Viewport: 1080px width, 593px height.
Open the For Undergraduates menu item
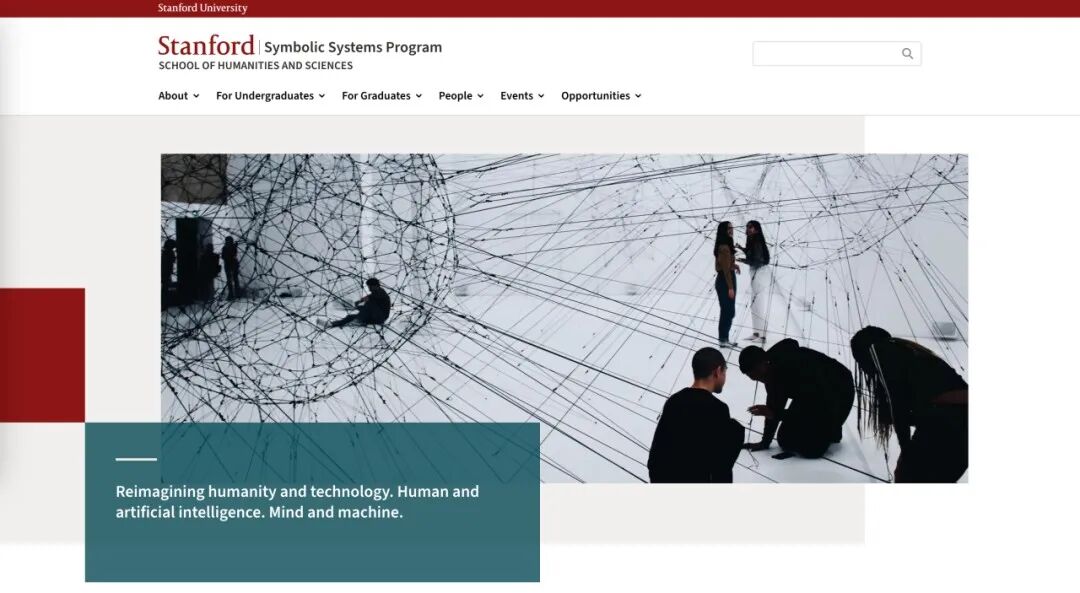[x=265, y=96]
